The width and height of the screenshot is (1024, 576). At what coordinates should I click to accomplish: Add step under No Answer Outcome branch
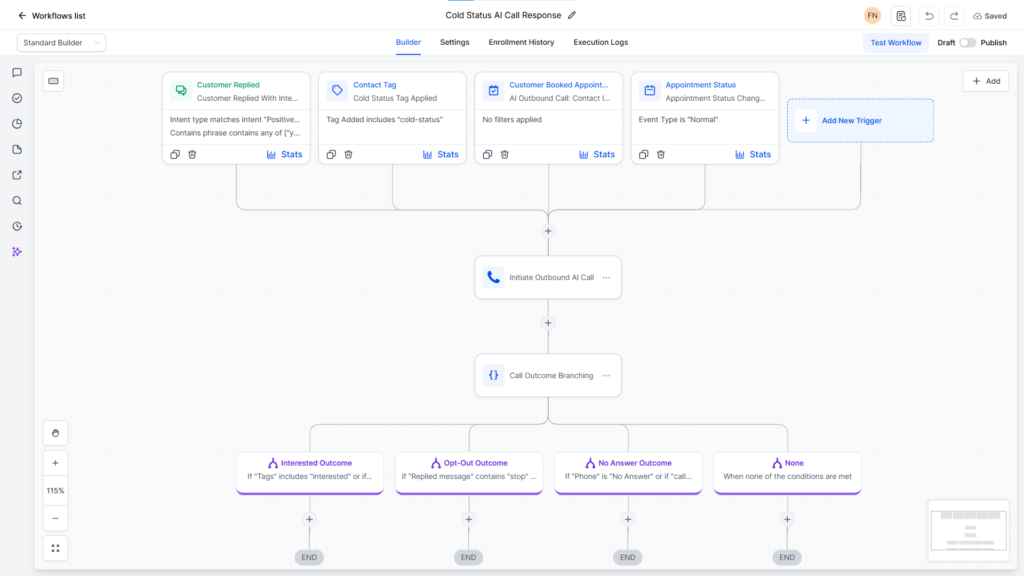[x=628, y=520]
